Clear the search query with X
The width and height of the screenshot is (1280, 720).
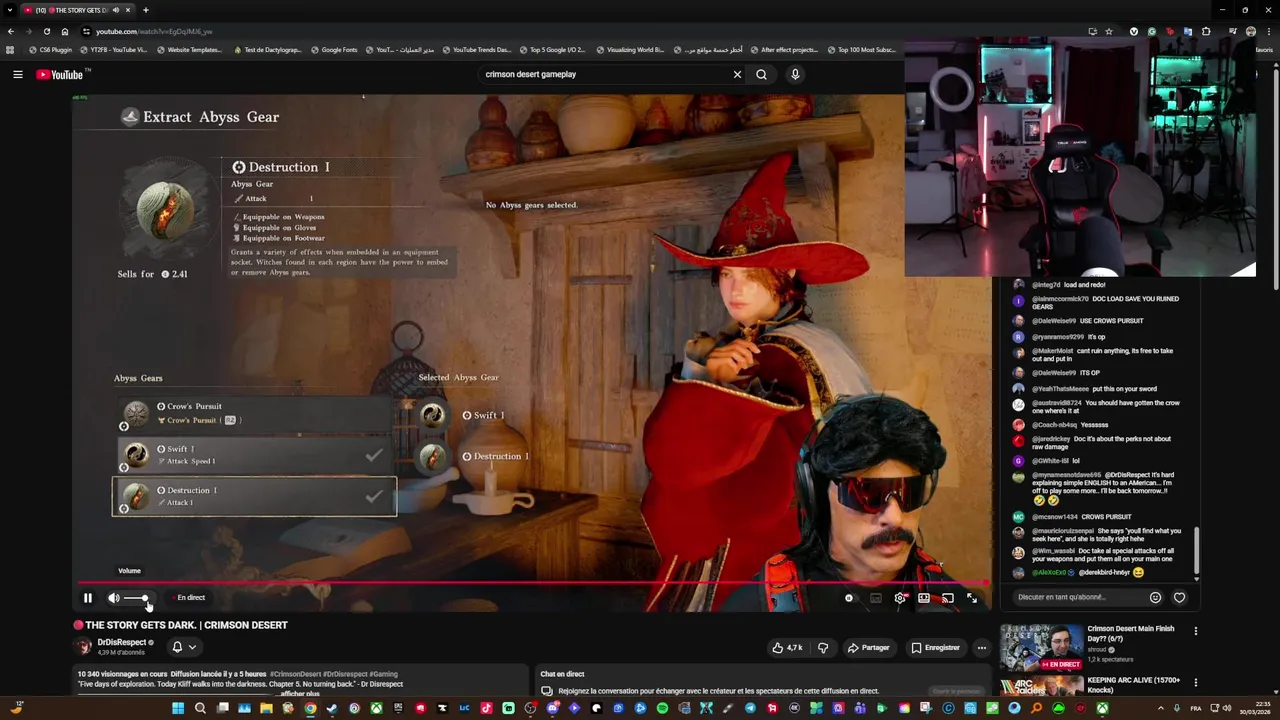tap(737, 74)
